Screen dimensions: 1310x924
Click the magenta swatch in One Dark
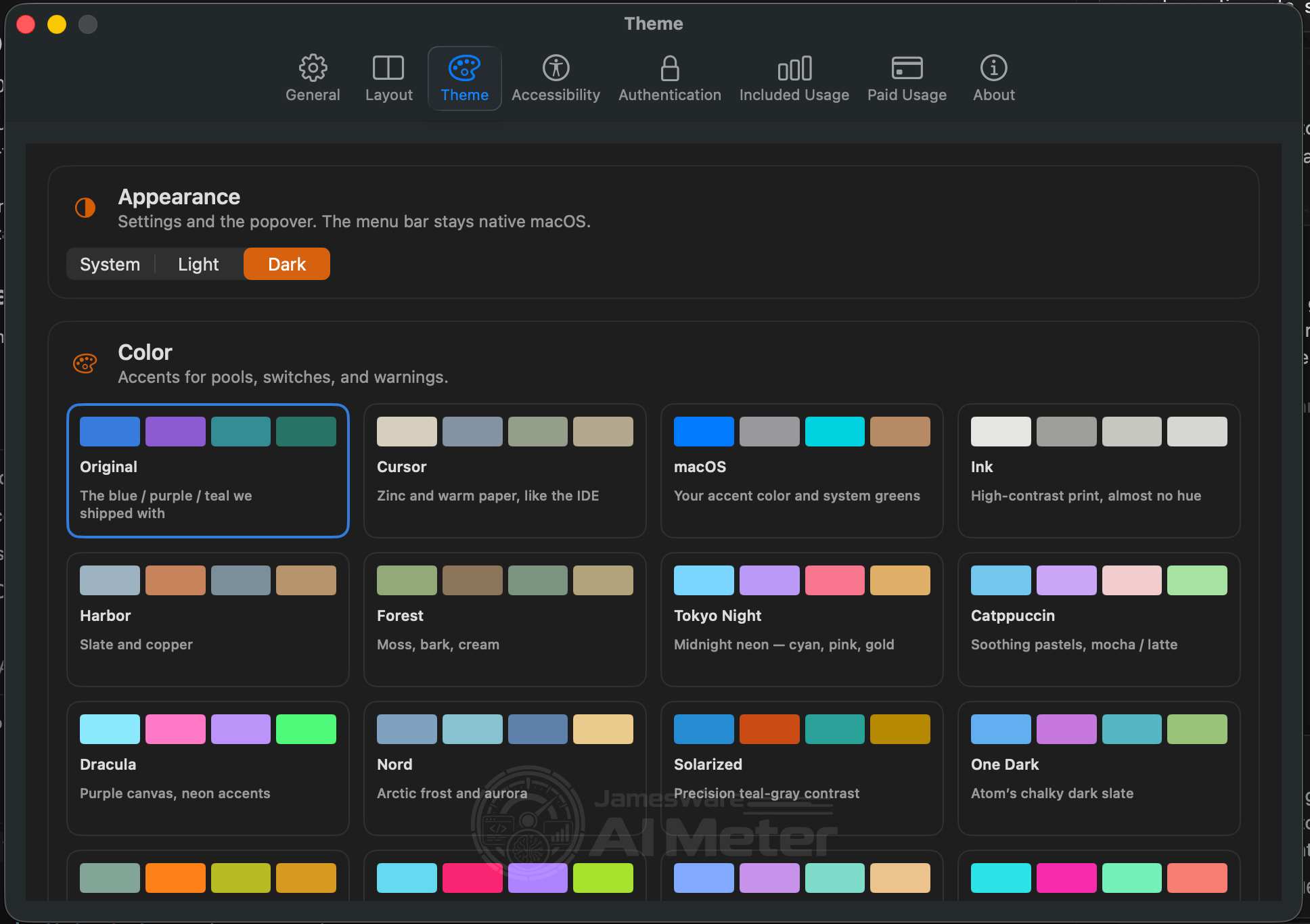[x=1066, y=729]
